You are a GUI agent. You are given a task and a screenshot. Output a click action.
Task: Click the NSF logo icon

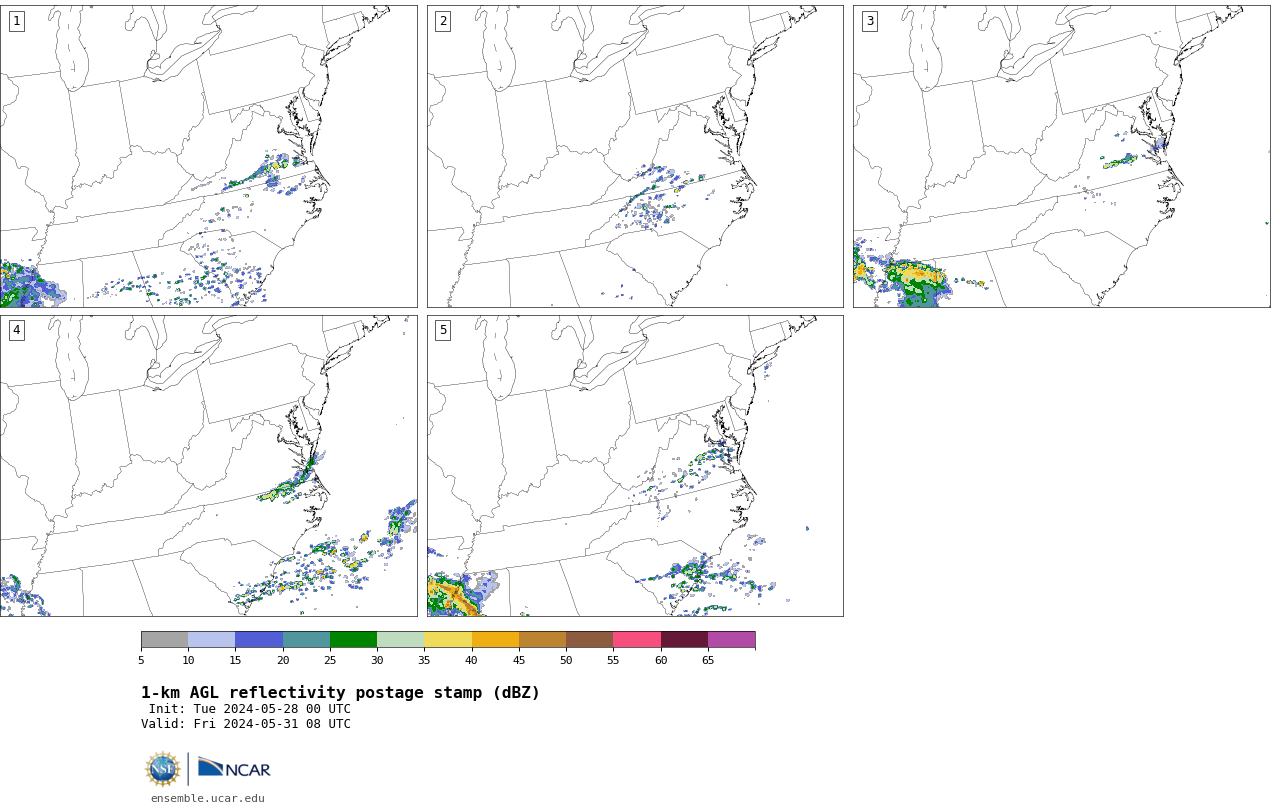tap(163, 769)
